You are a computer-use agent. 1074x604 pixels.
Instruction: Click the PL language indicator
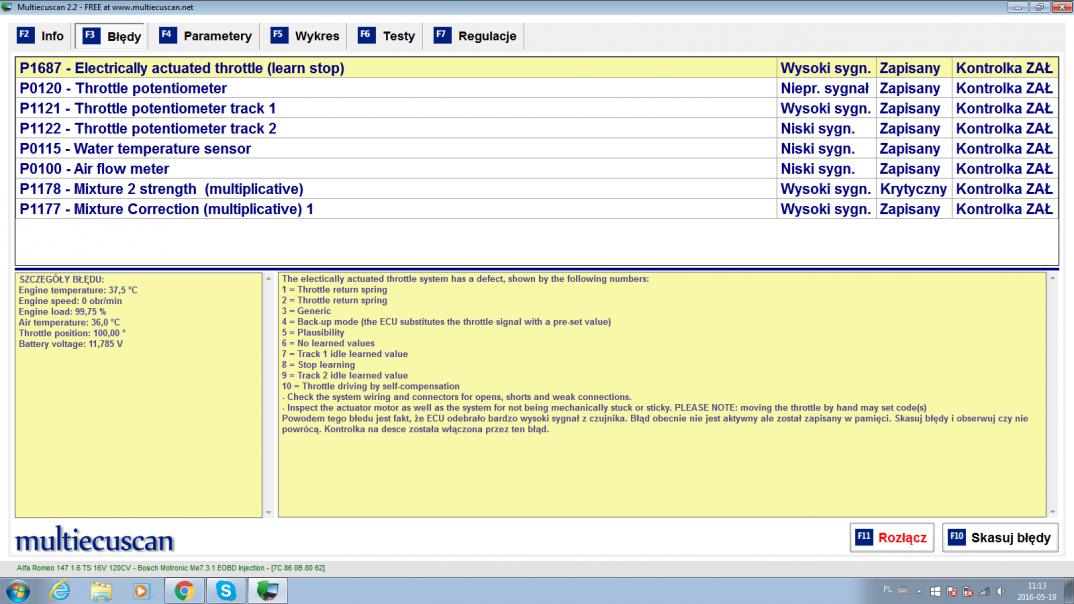888,590
